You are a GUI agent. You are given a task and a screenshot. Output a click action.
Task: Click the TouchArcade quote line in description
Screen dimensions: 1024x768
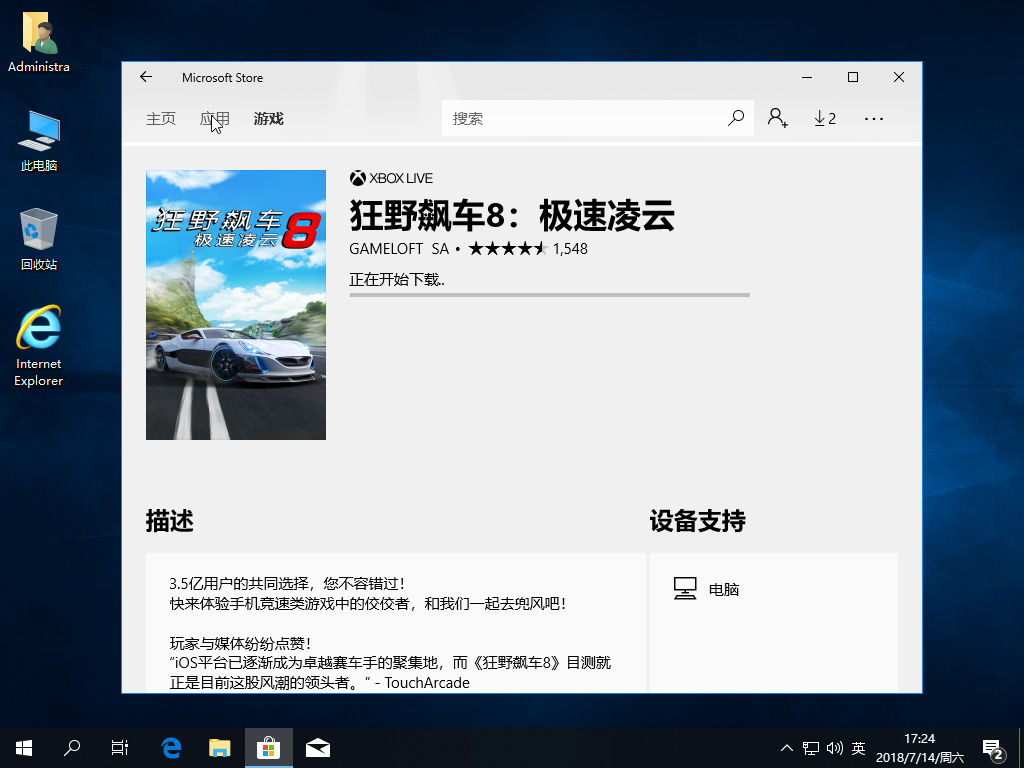click(319, 682)
